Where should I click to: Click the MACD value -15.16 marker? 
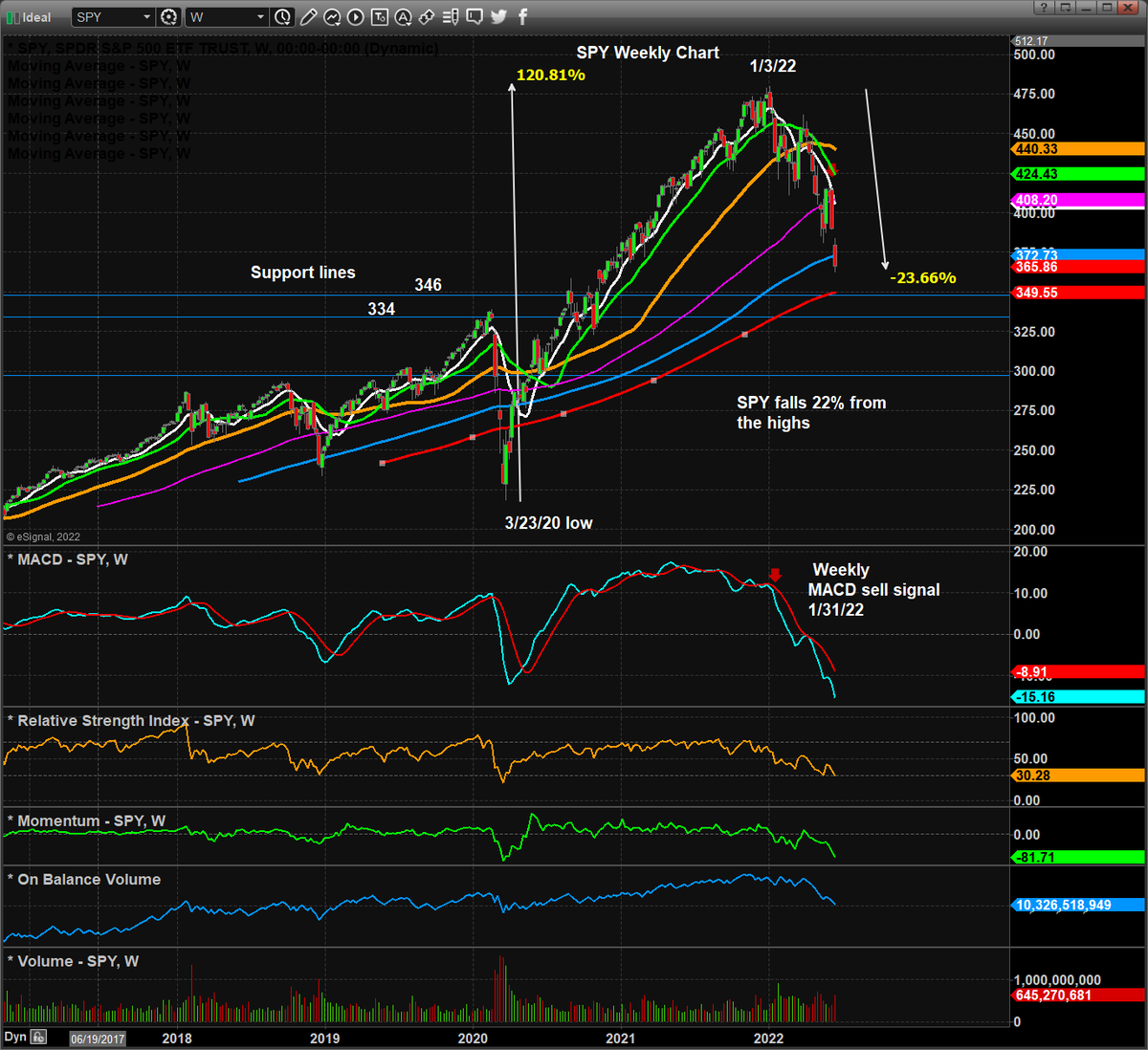point(1078,697)
